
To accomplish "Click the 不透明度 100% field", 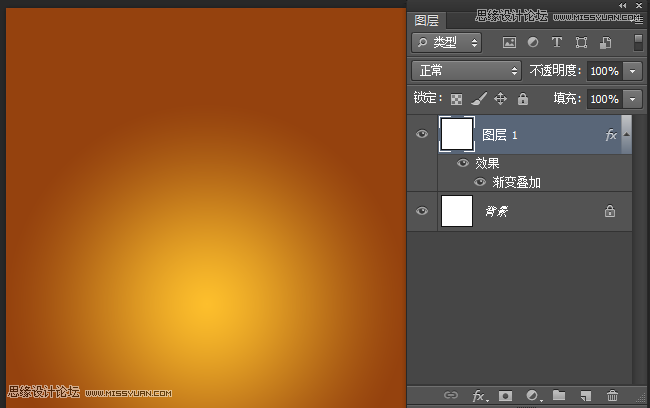I will [605, 71].
